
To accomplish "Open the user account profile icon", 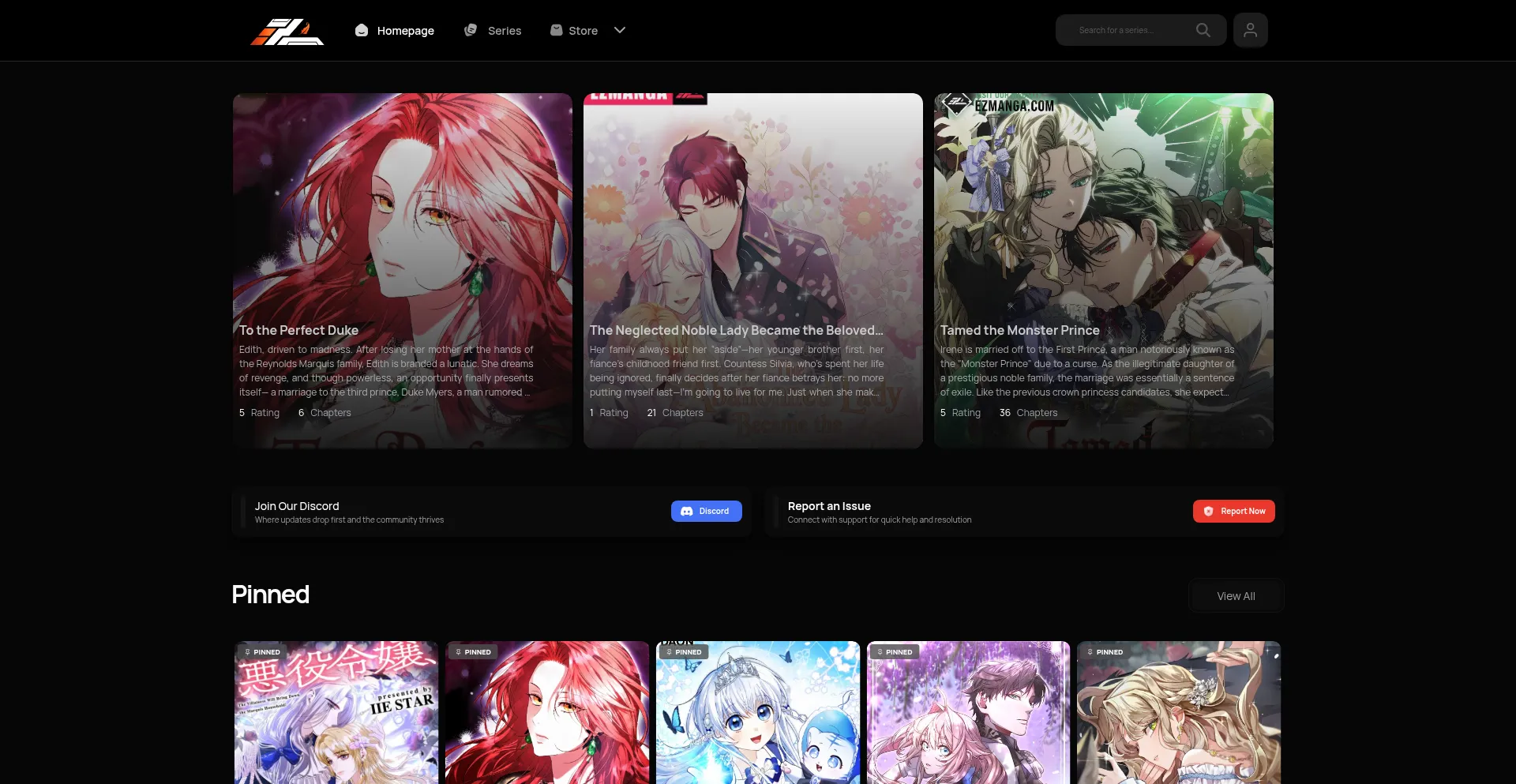I will coord(1250,30).
